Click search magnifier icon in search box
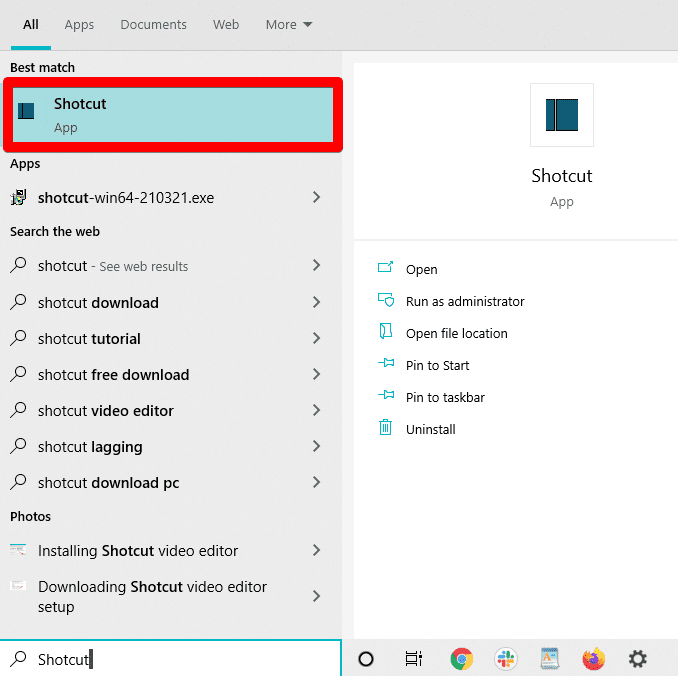 18,659
